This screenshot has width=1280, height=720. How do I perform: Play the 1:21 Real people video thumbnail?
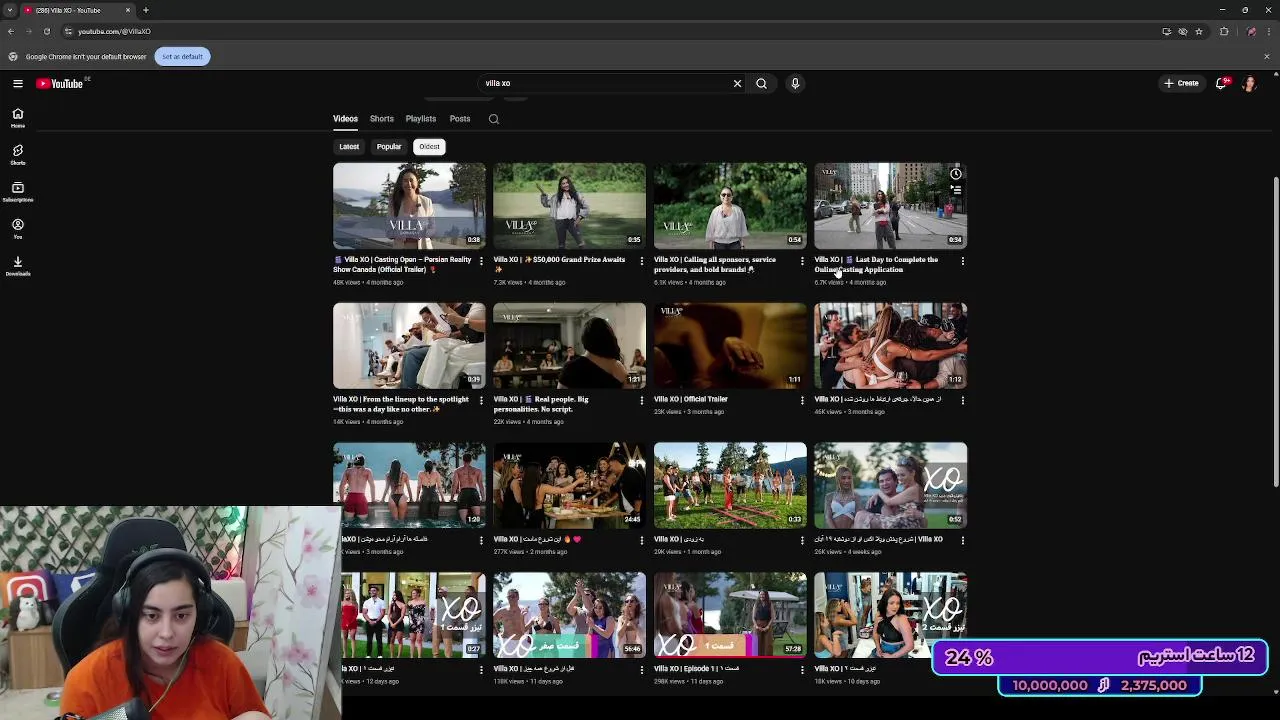(569, 345)
